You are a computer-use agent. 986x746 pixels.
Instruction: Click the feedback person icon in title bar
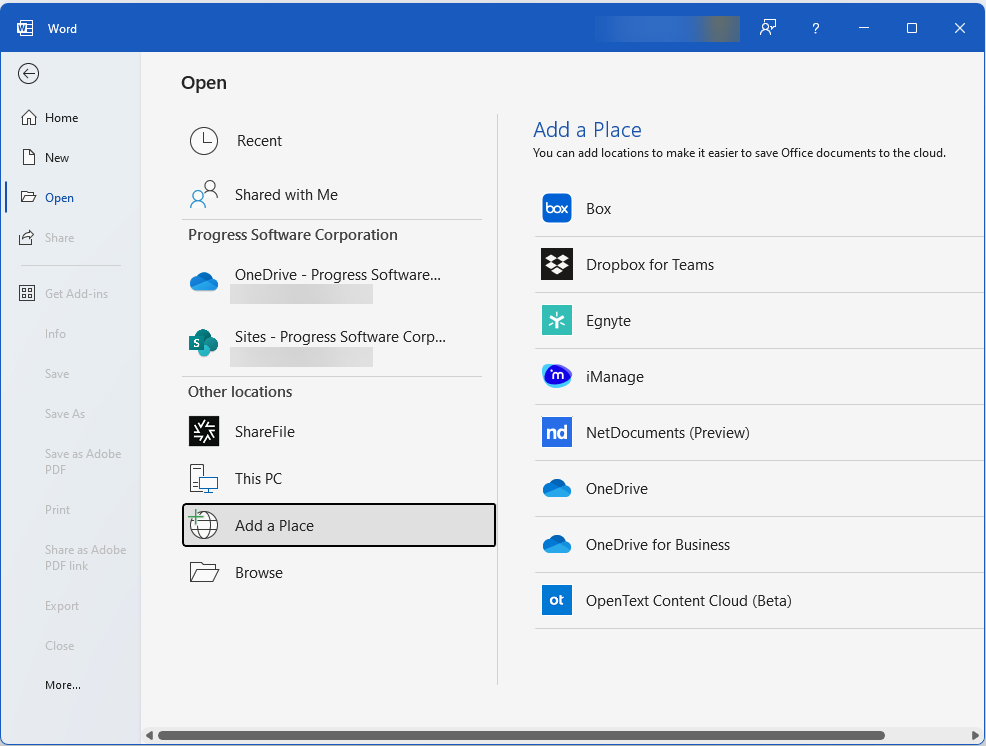768,28
